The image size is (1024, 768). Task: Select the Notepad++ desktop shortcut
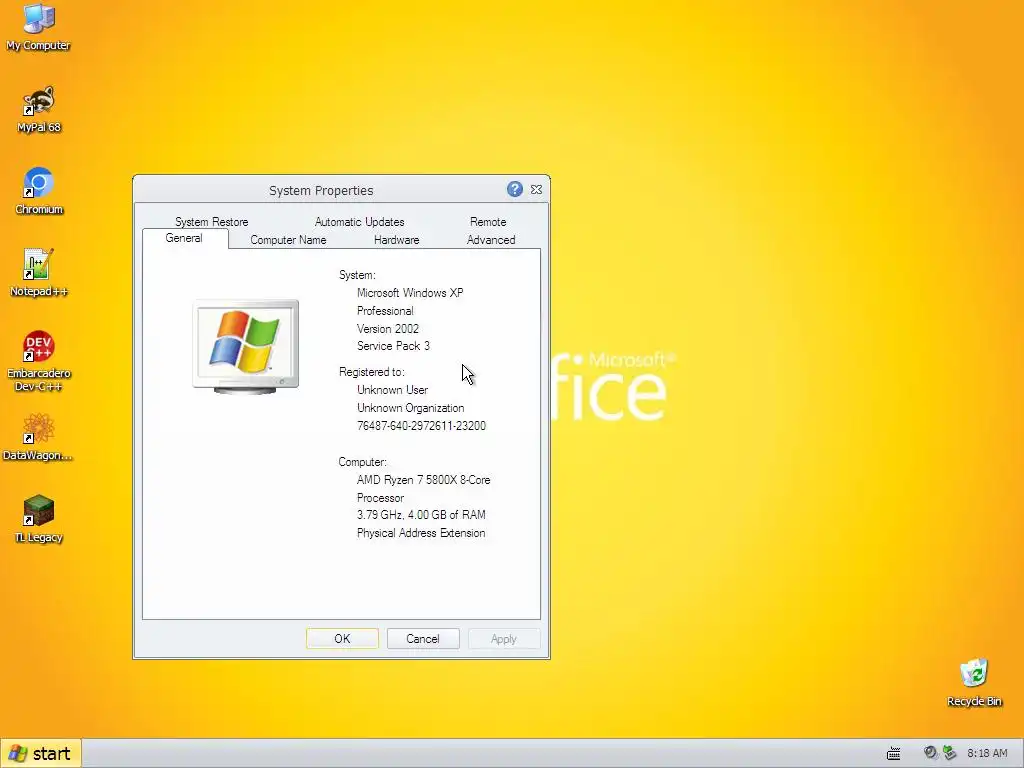click(39, 273)
